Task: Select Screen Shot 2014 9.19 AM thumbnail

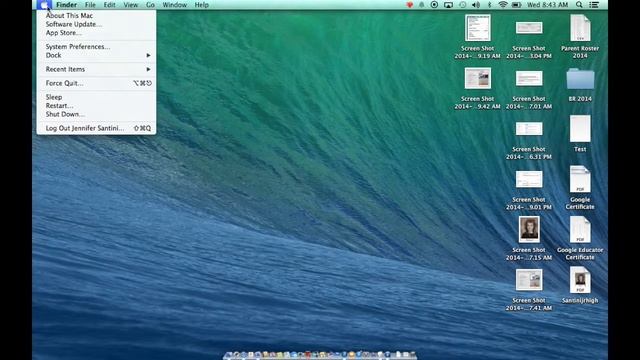Action: (x=478, y=28)
